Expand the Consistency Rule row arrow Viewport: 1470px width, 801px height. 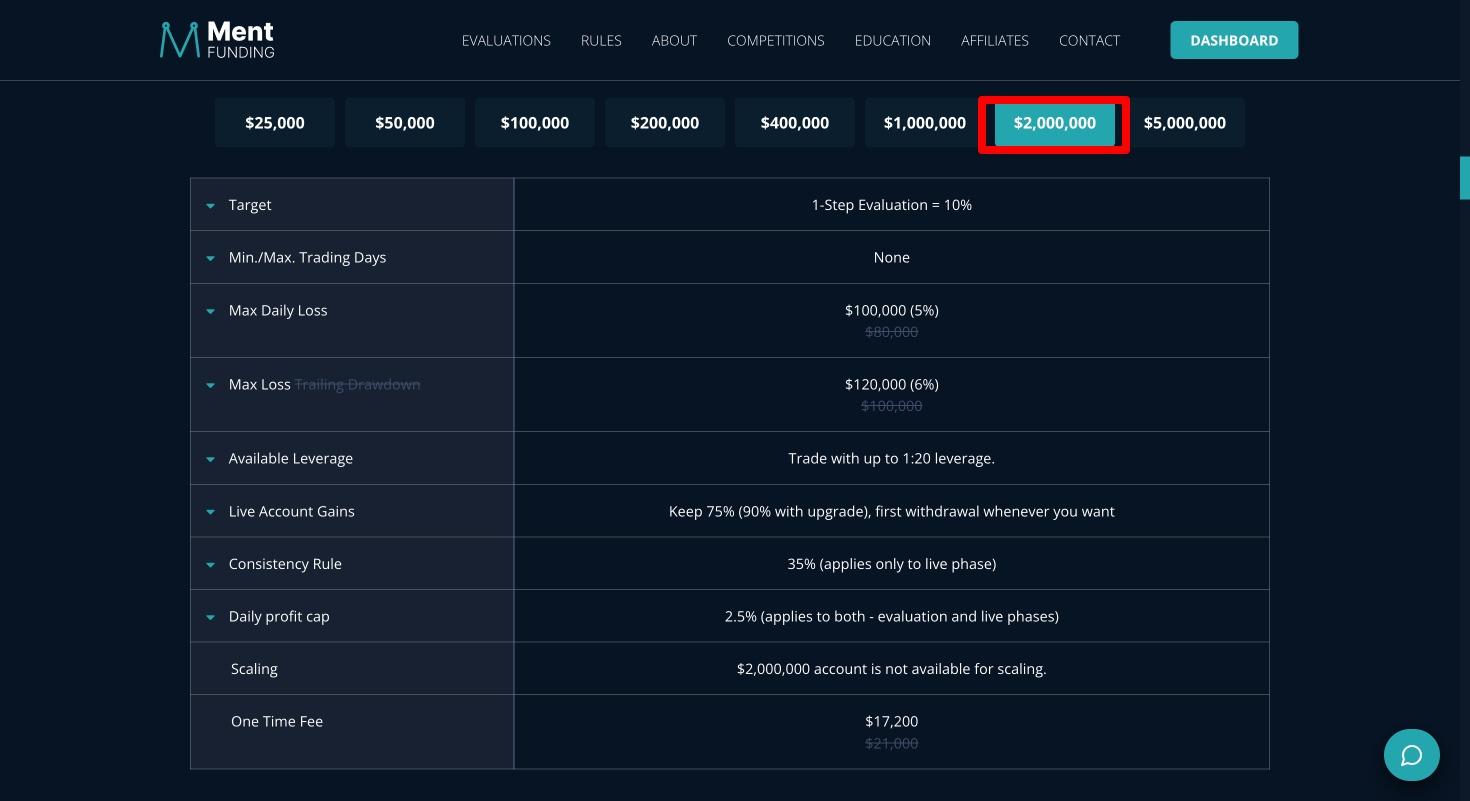click(210, 565)
